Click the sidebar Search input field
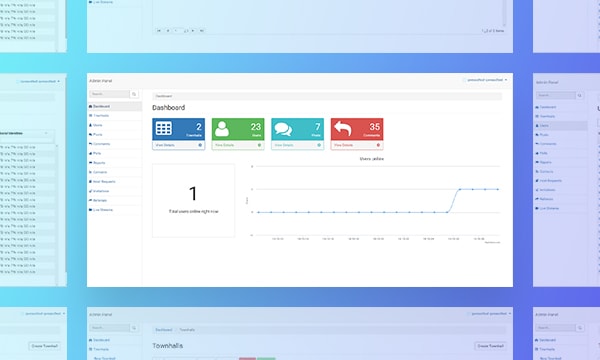The height and width of the screenshot is (360, 600). pyautogui.click(x=110, y=94)
